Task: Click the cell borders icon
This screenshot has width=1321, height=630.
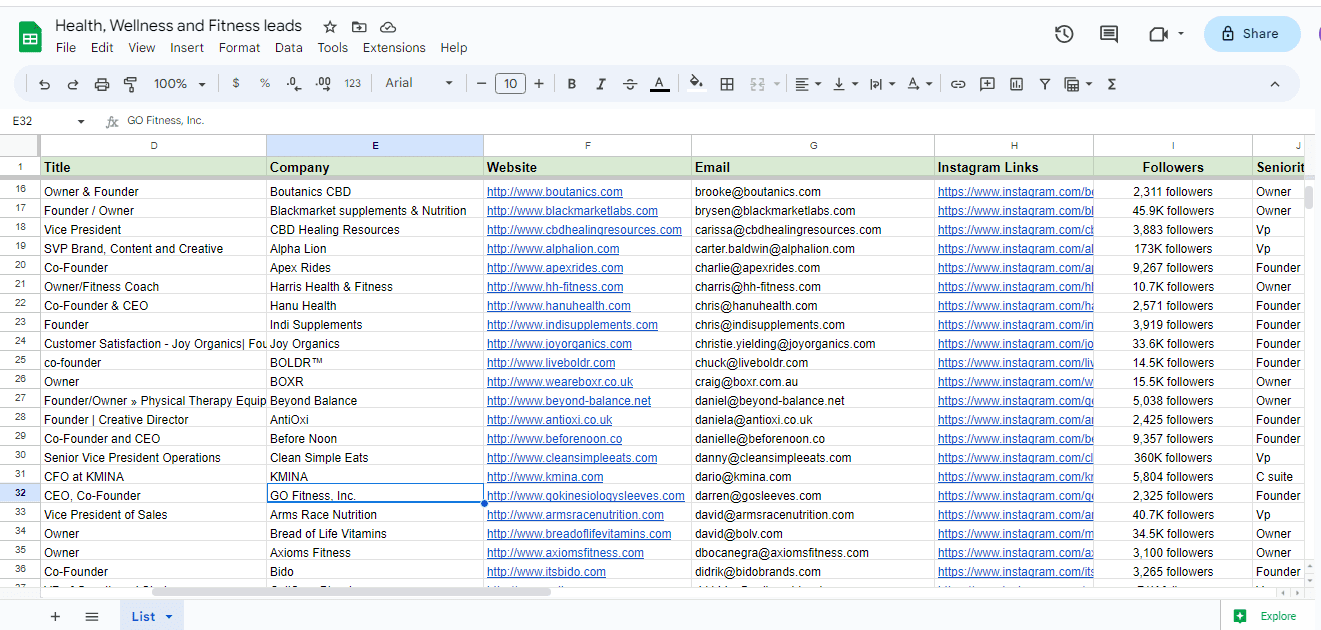Action: click(727, 84)
